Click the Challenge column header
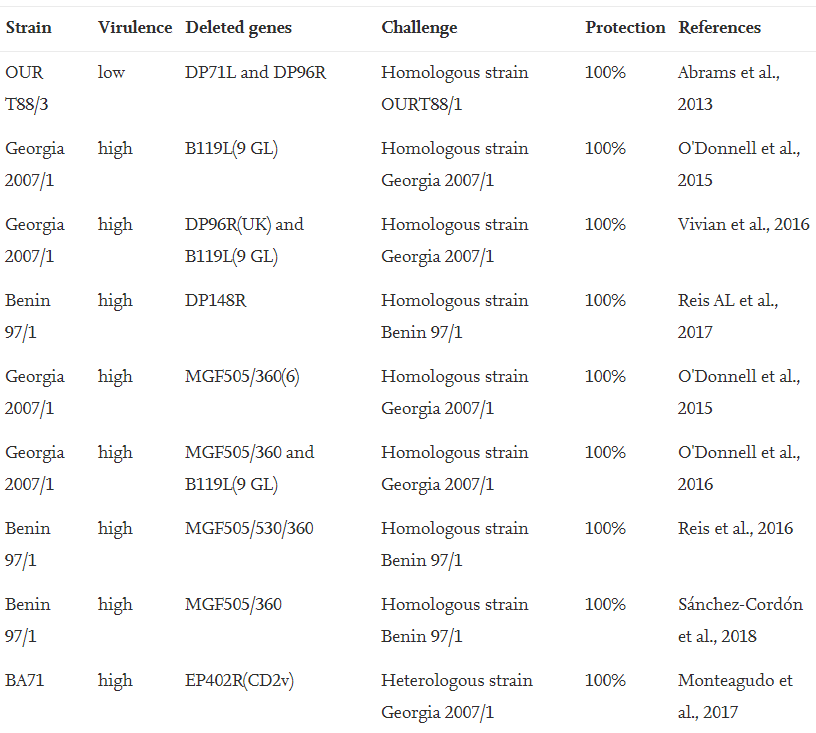 point(419,27)
